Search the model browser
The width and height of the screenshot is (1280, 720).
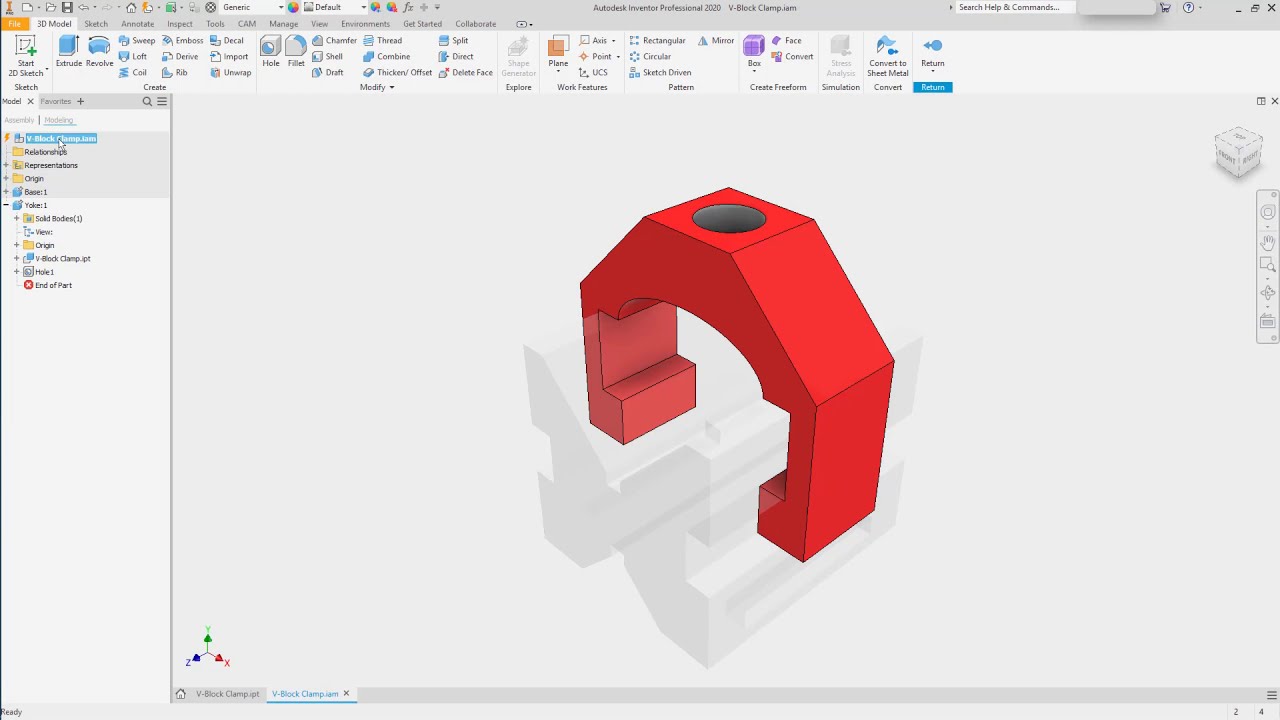(147, 101)
